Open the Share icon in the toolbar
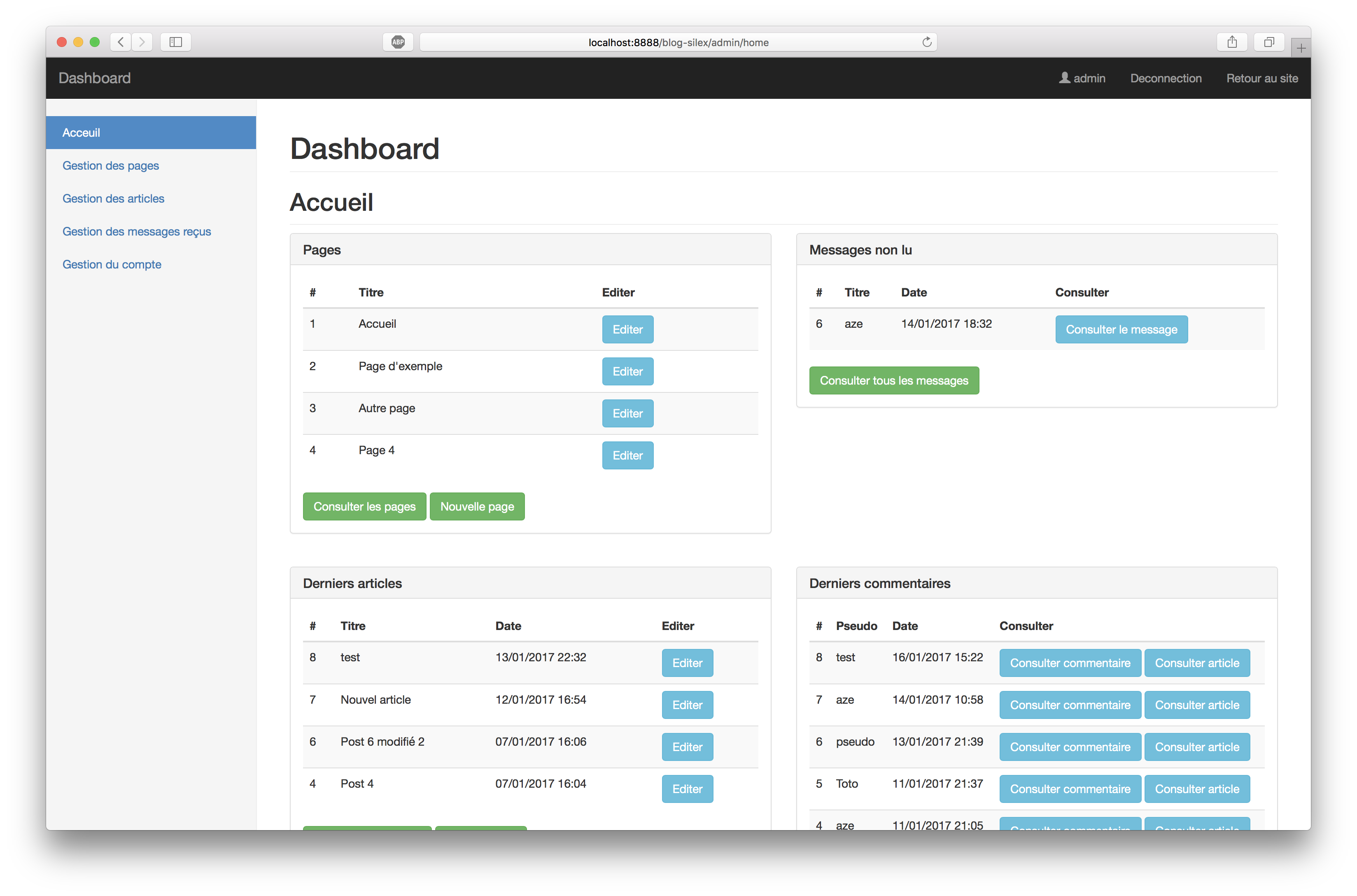This screenshot has width=1357, height=896. coord(1232,42)
